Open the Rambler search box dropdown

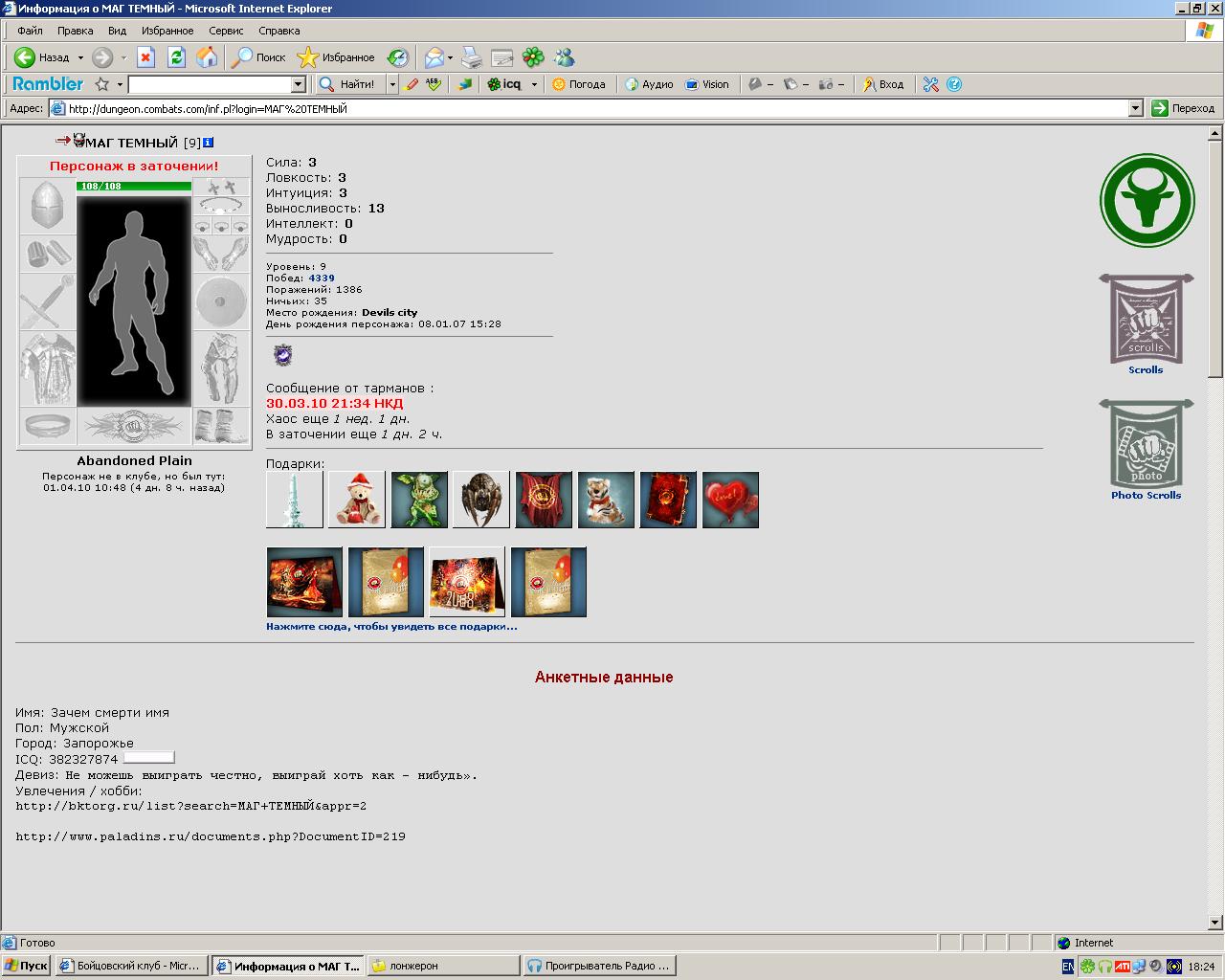[298, 84]
